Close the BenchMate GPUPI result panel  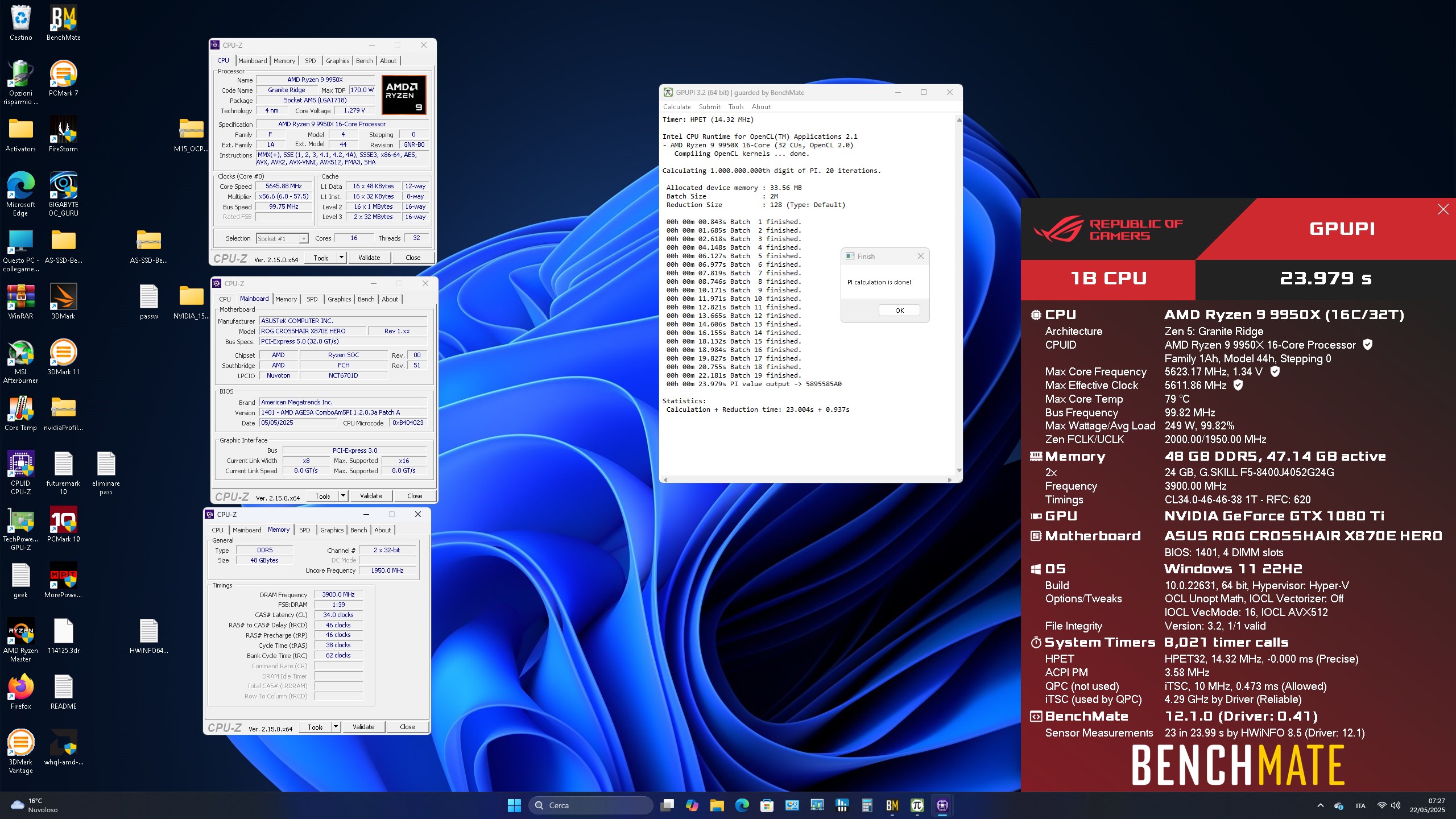pyautogui.click(x=1443, y=210)
